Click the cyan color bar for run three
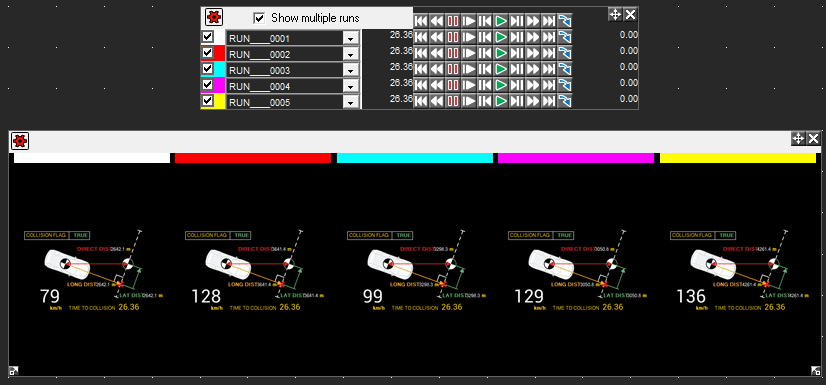Image resolution: width=826 pixels, height=385 pixels. point(415,158)
